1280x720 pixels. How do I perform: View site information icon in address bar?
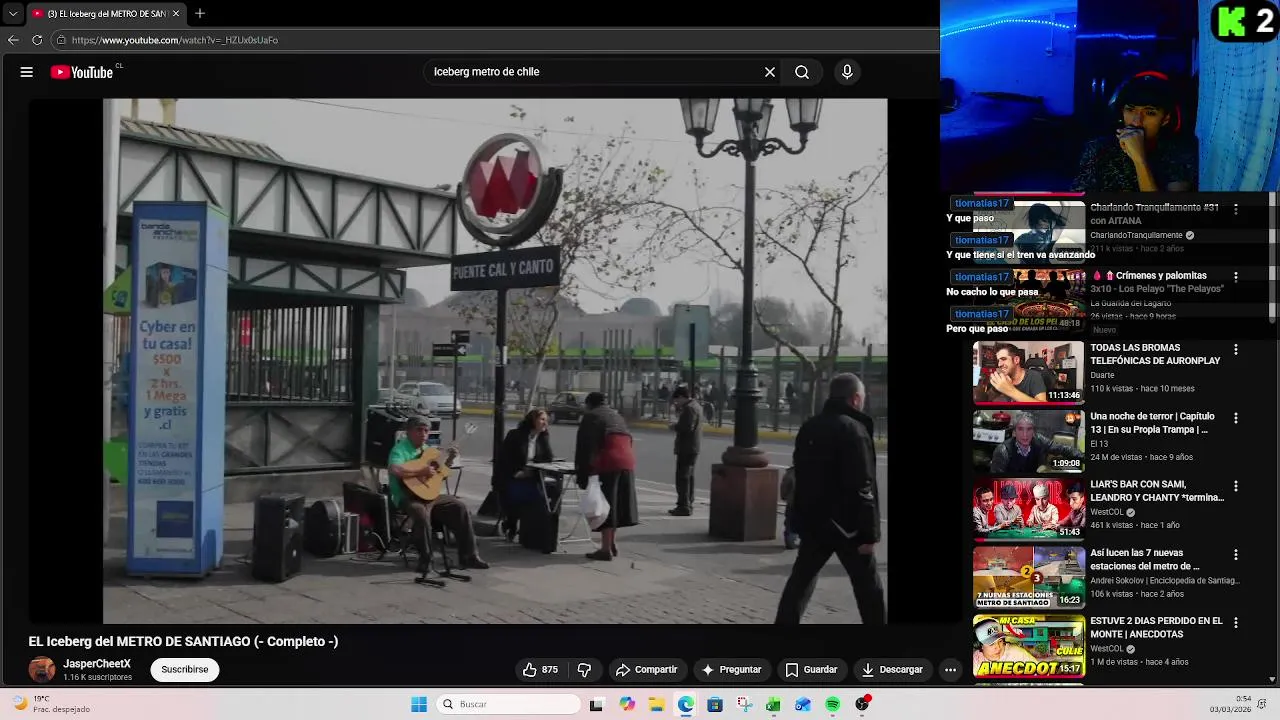pos(61,40)
